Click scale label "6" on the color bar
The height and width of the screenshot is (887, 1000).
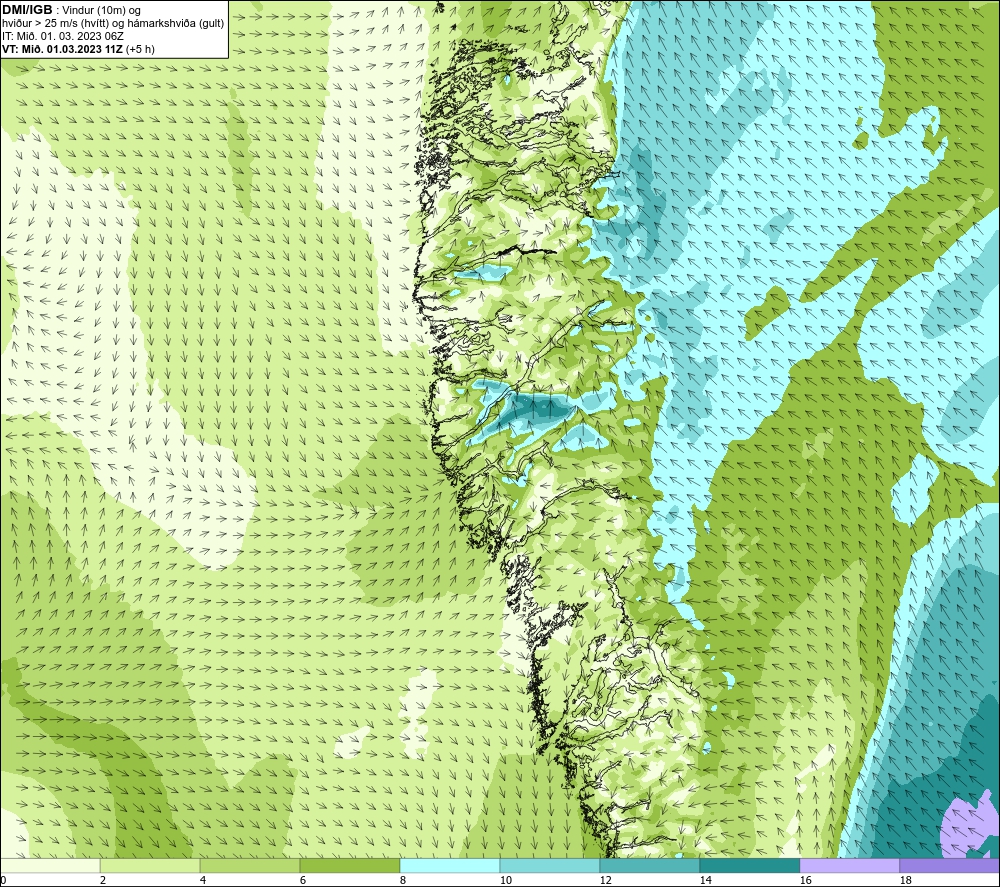click(302, 880)
